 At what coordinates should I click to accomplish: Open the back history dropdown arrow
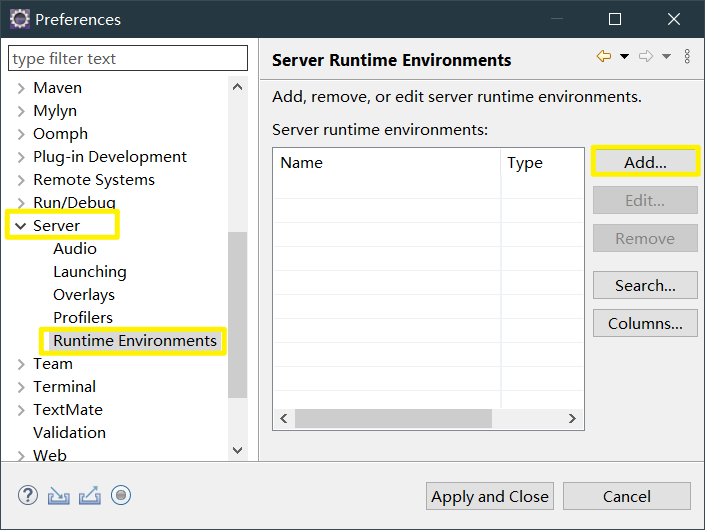coord(624,57)
